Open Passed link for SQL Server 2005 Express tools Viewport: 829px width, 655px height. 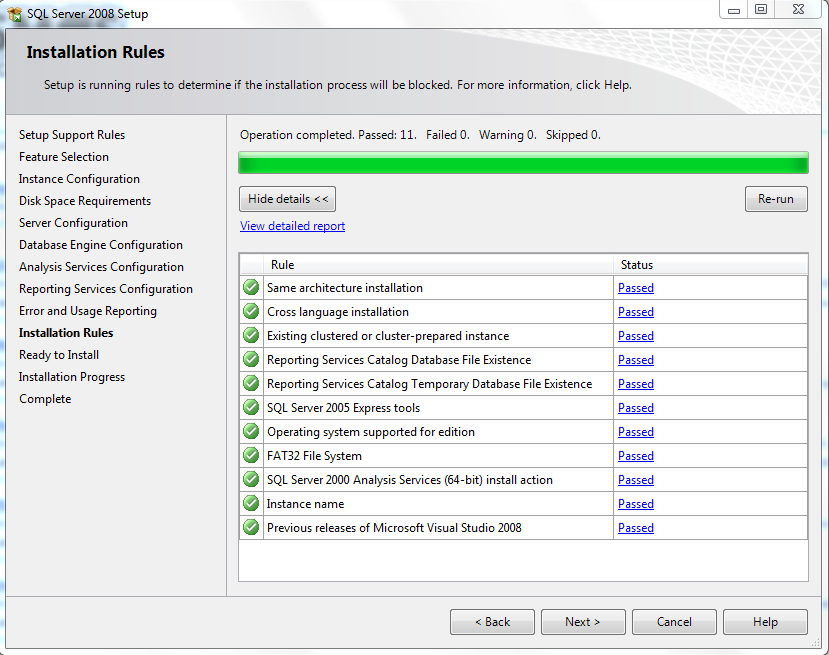(636, 408)
